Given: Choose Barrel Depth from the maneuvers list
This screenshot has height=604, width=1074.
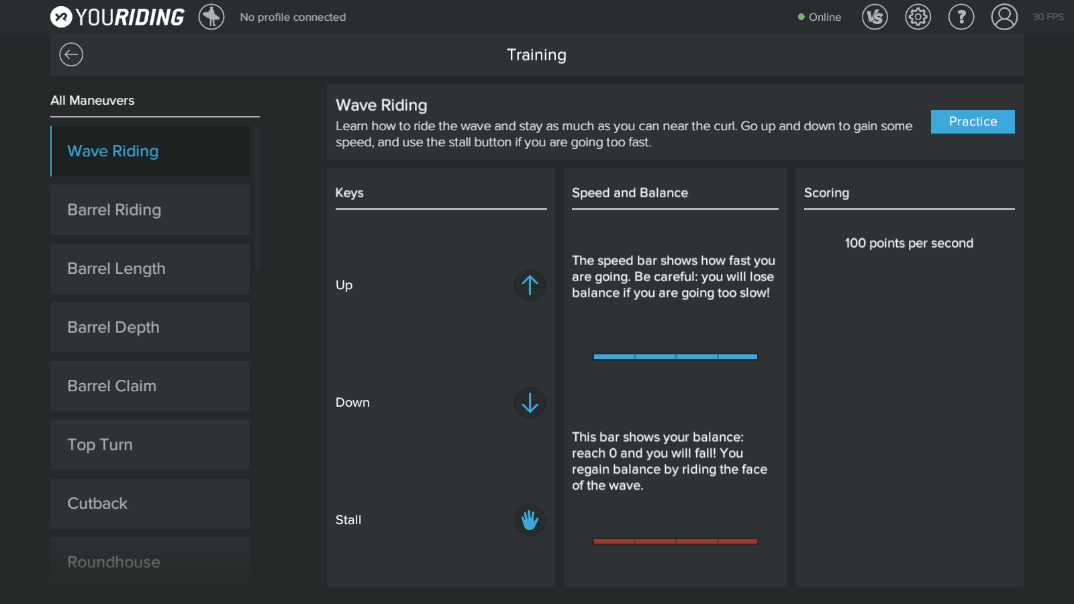Looking at the screenshot, I should coord(150,327).
